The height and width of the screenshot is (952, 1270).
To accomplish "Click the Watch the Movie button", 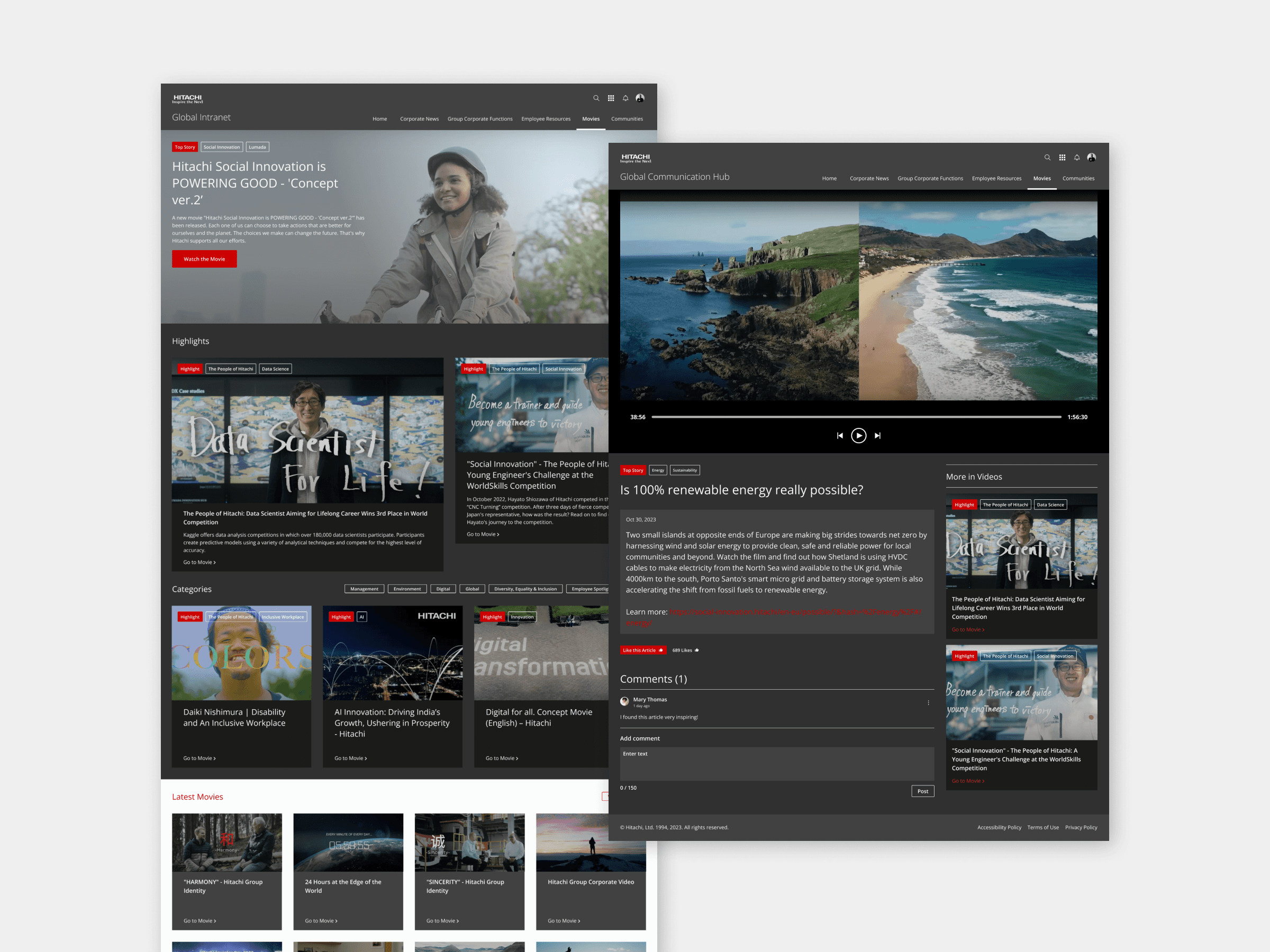I will pos(204,259).
